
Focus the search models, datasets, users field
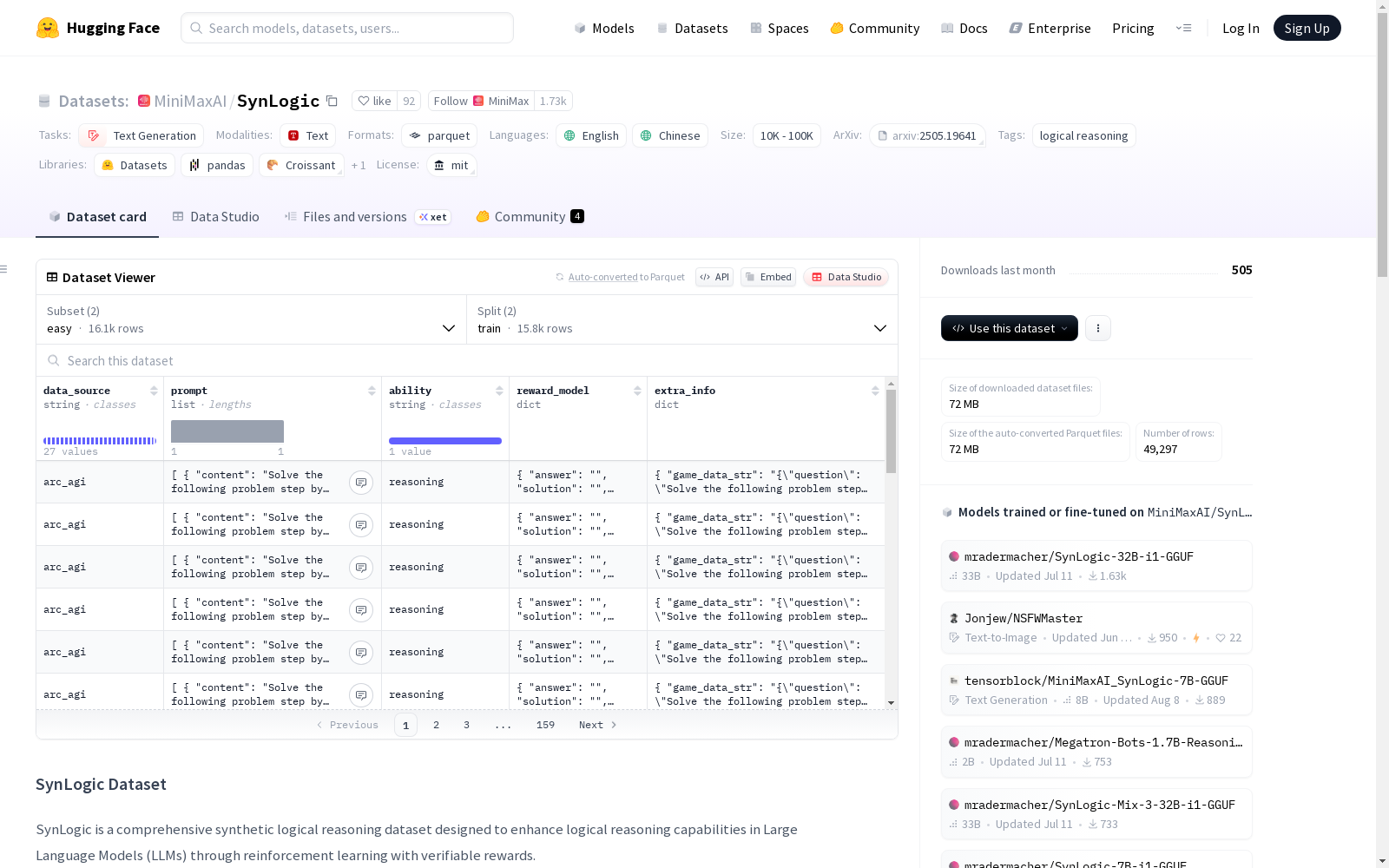347,28
